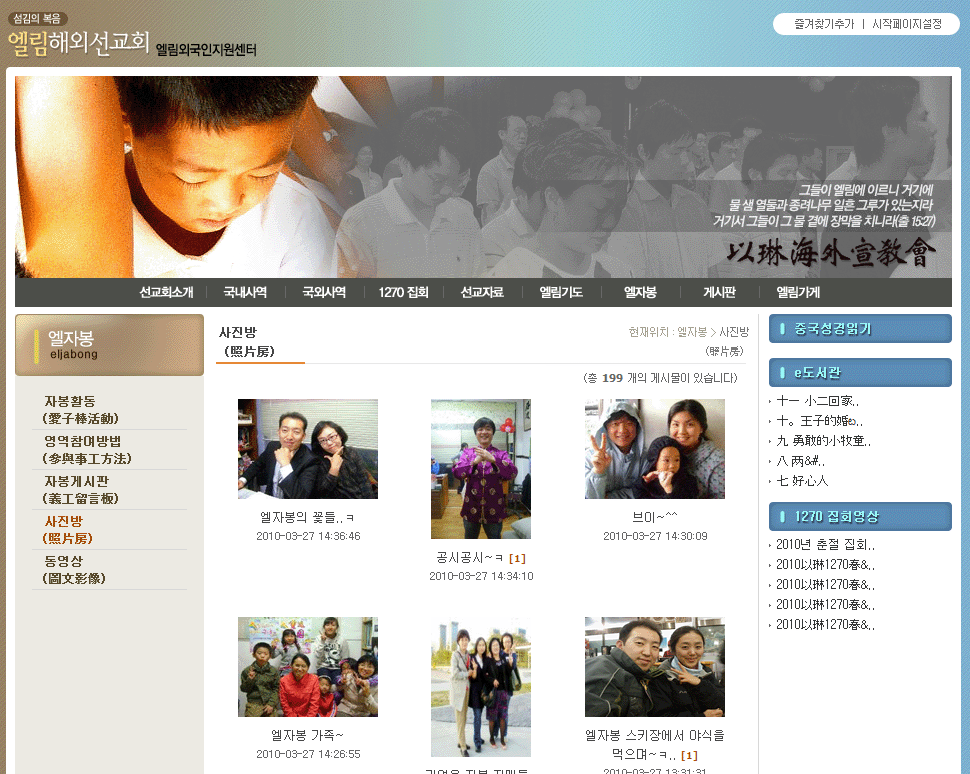970x774 pixels.
Task: Open the 선교회소개 menu
Action: 166,292
